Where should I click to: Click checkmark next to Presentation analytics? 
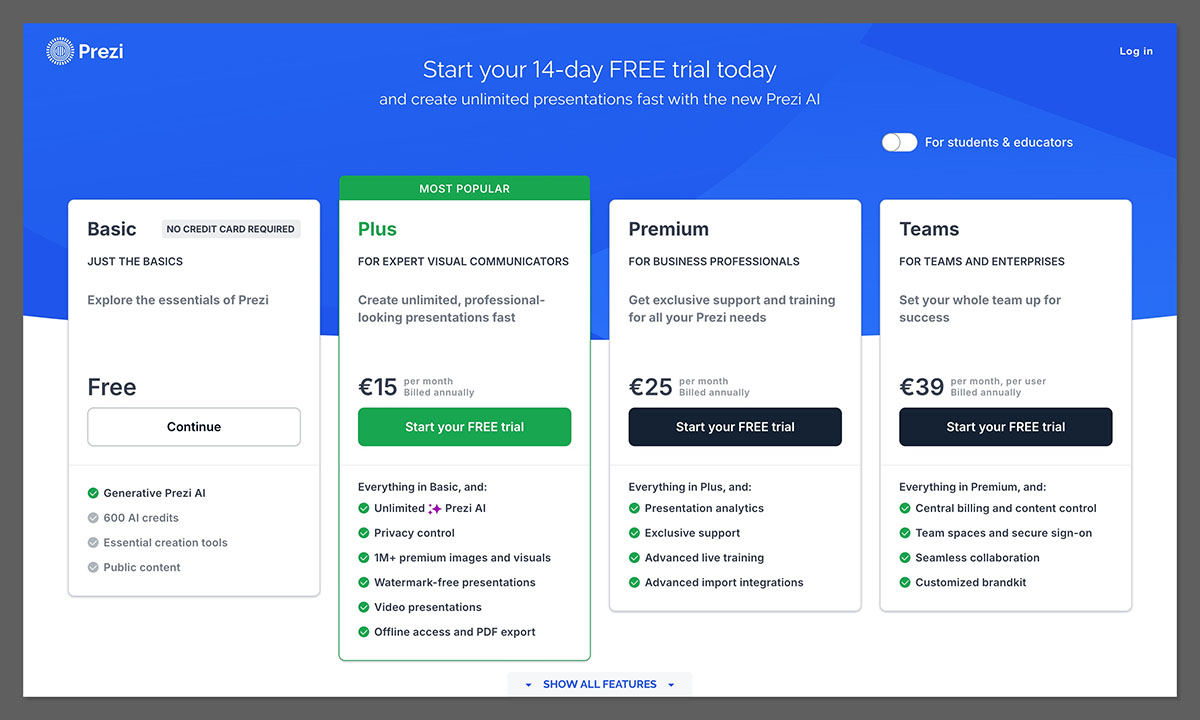point(634,508)
